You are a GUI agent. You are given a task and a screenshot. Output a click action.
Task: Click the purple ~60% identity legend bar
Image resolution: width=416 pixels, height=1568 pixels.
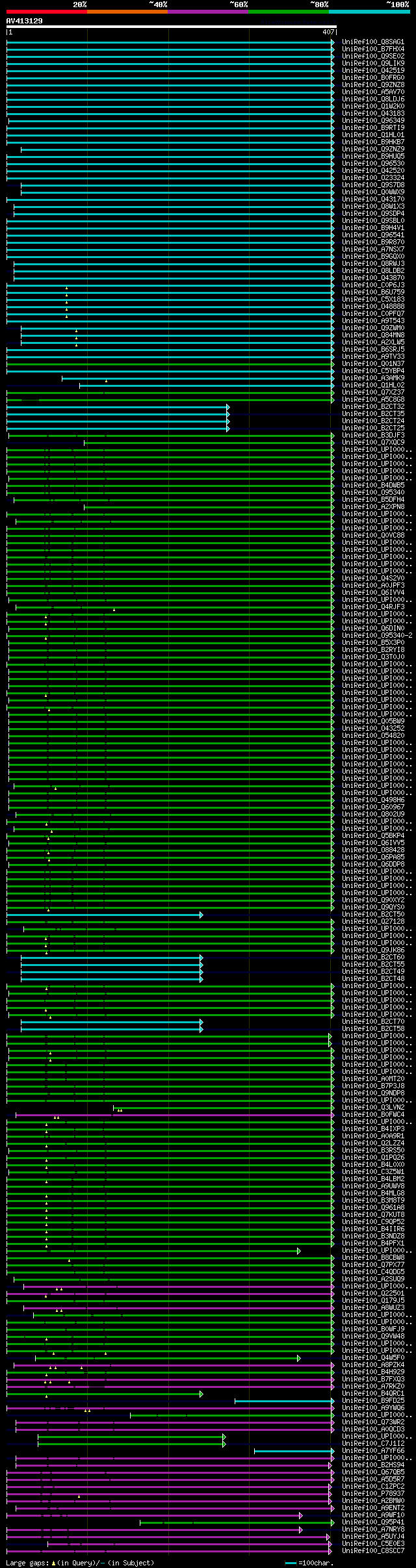coord(208,11)
